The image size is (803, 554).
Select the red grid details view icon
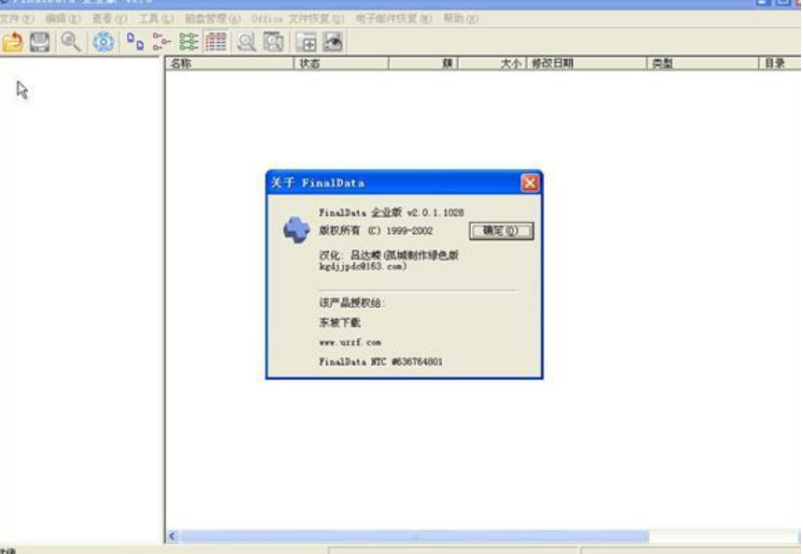[216, 42]
